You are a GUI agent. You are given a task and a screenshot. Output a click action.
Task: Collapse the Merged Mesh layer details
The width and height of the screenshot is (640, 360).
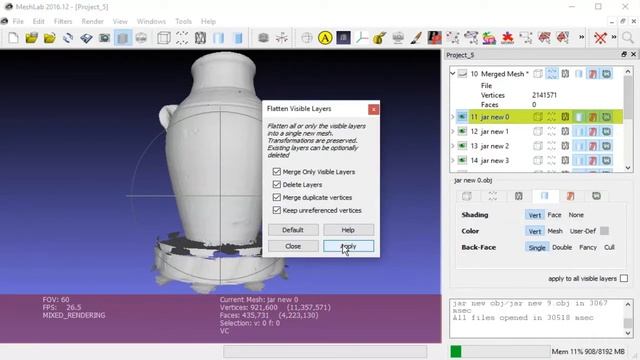pos(453,74)
